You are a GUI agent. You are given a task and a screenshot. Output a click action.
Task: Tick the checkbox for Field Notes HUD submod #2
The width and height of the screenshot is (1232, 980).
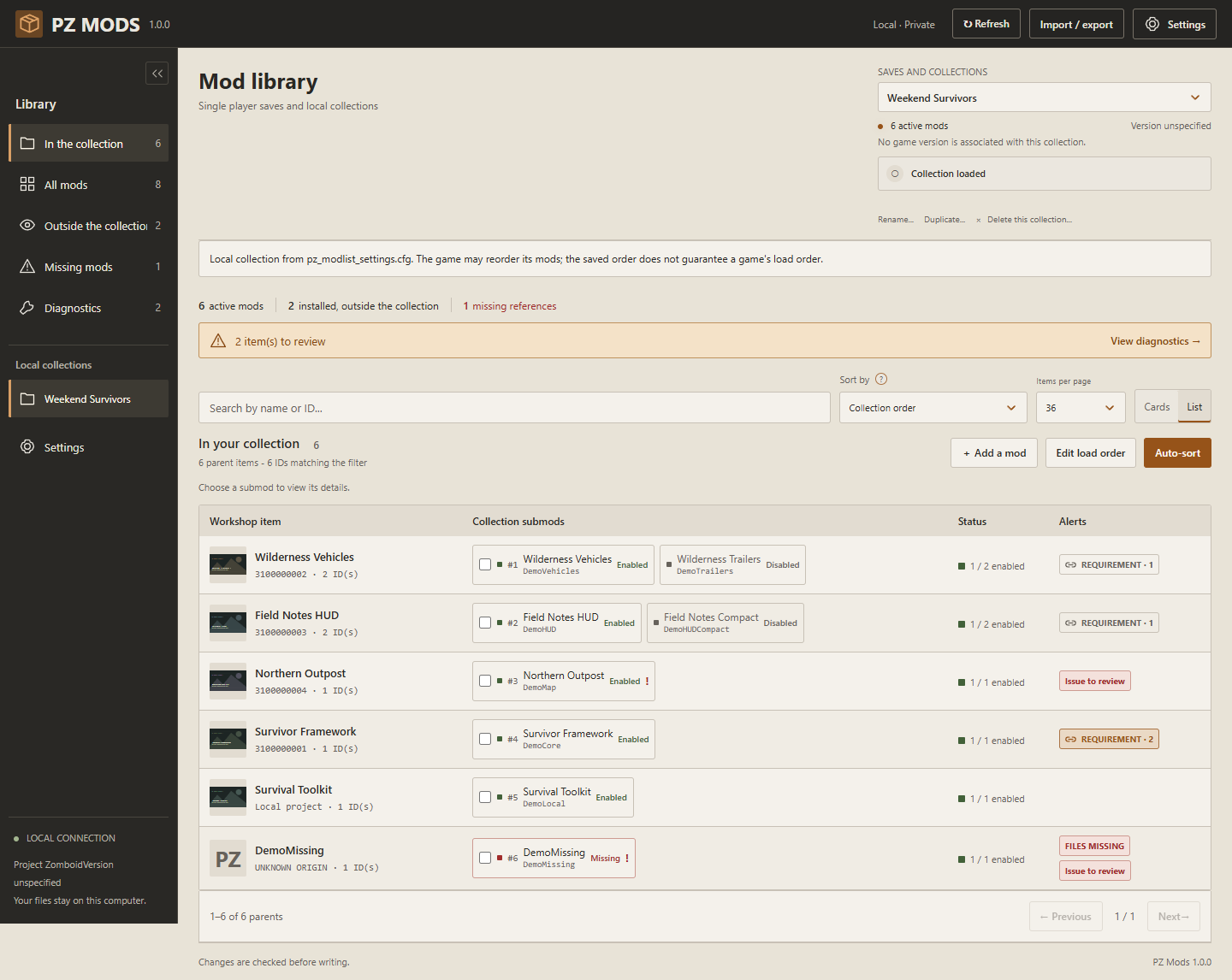(485, 623)
